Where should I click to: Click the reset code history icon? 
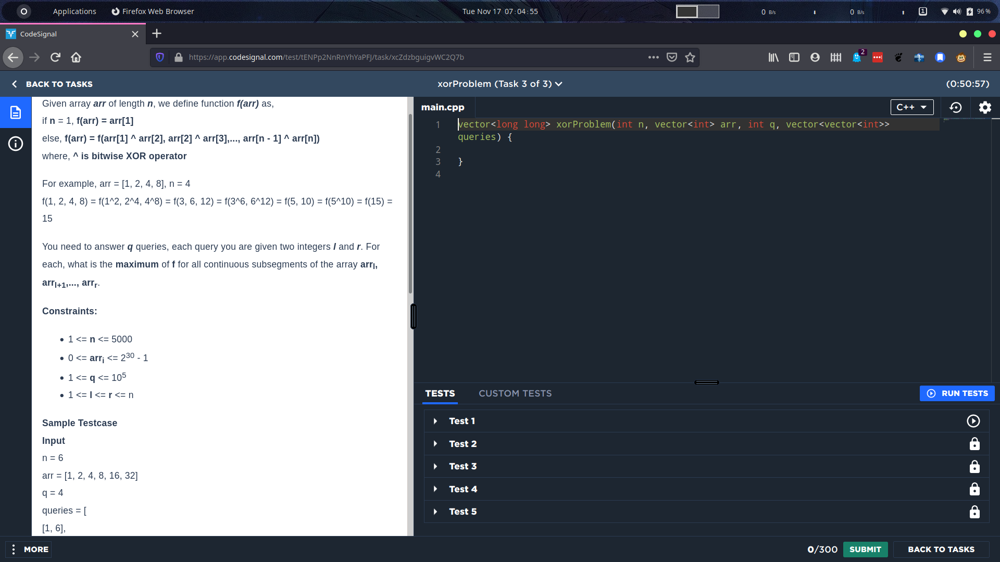(955, 107)
